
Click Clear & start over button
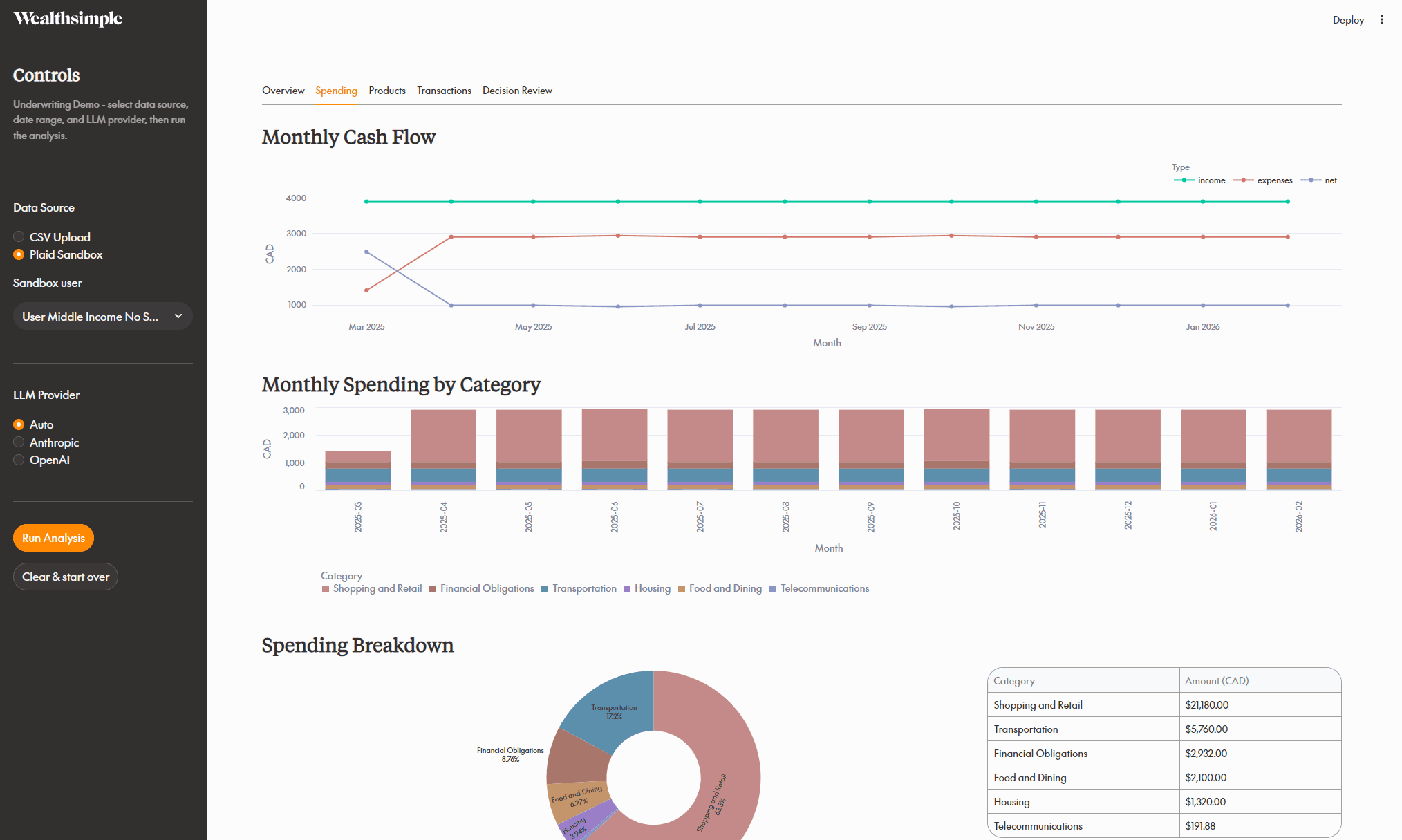coord(66,577)
